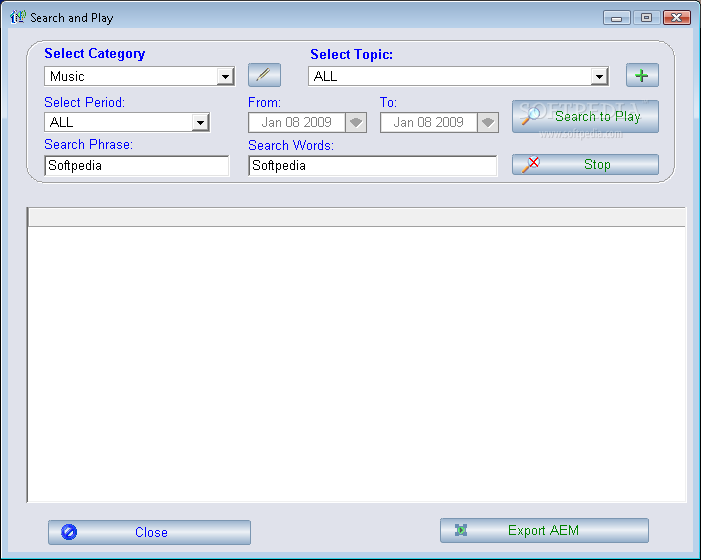The height and width of the screenshot is (560, 701).
Task: Click the Stop button
Action: [x=585, y=164]
